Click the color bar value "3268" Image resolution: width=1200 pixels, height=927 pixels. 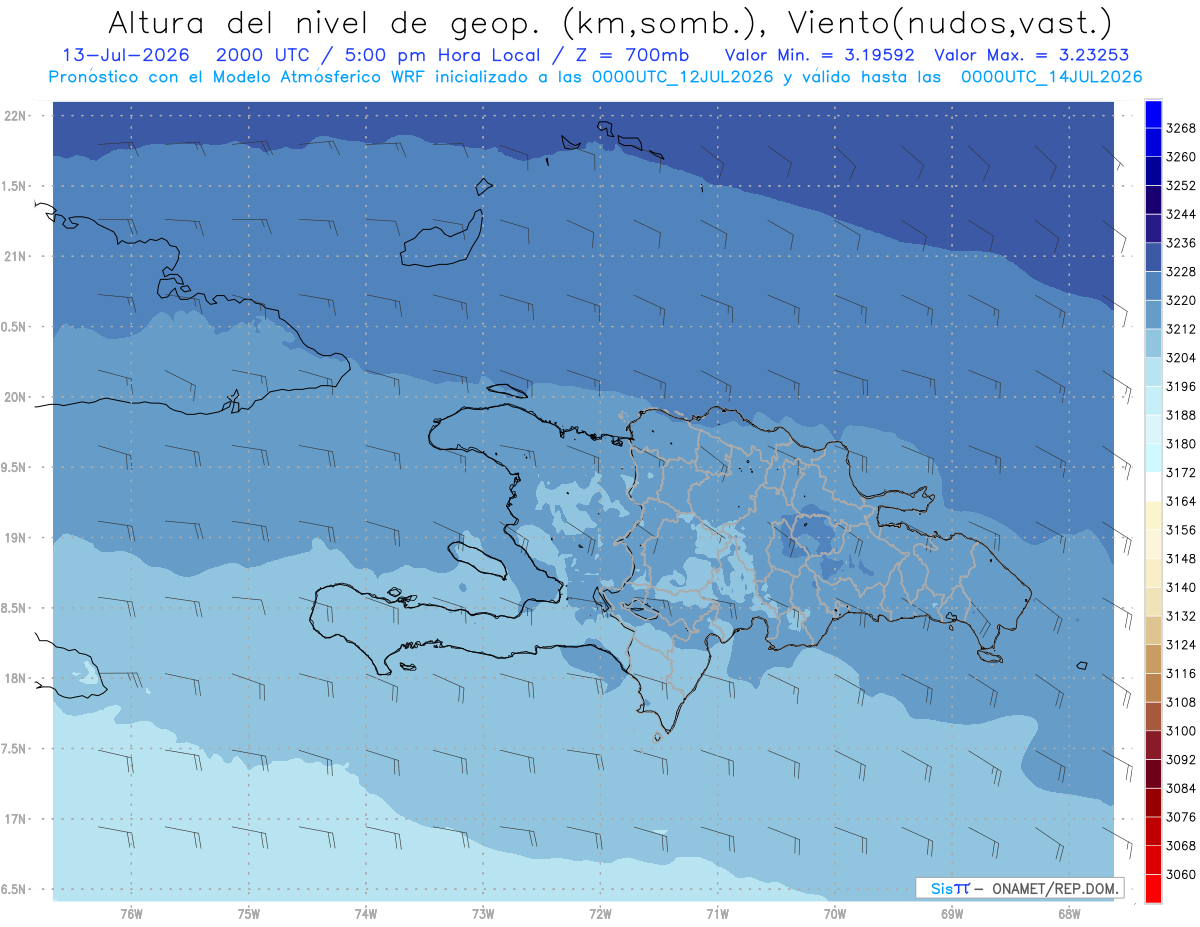1181,128
